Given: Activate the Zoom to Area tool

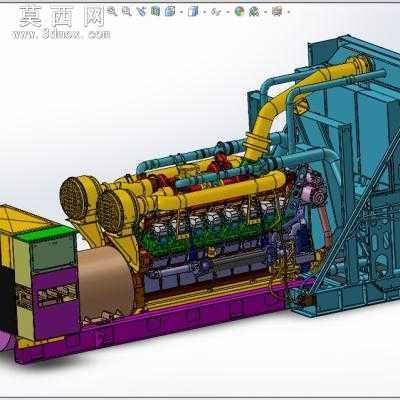Looking at the screenshot, I should tap(126, 12).
